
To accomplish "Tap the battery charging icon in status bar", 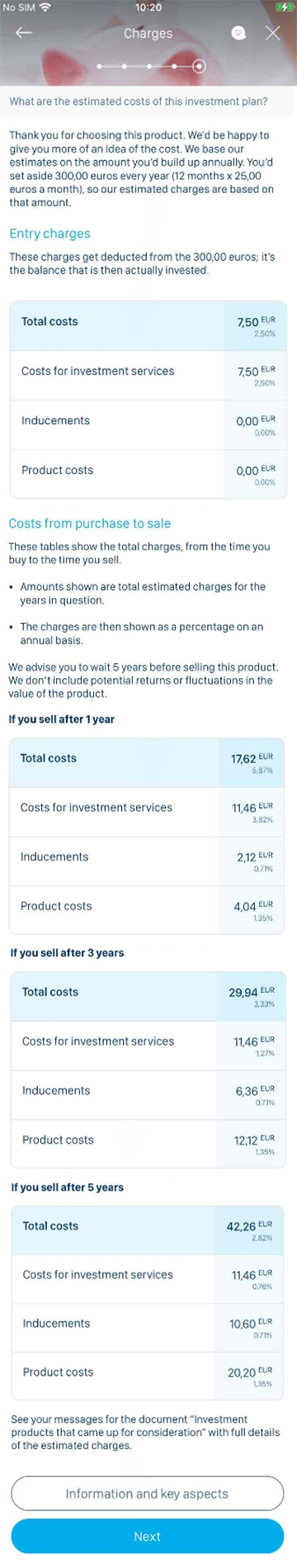I will (283, 7).
